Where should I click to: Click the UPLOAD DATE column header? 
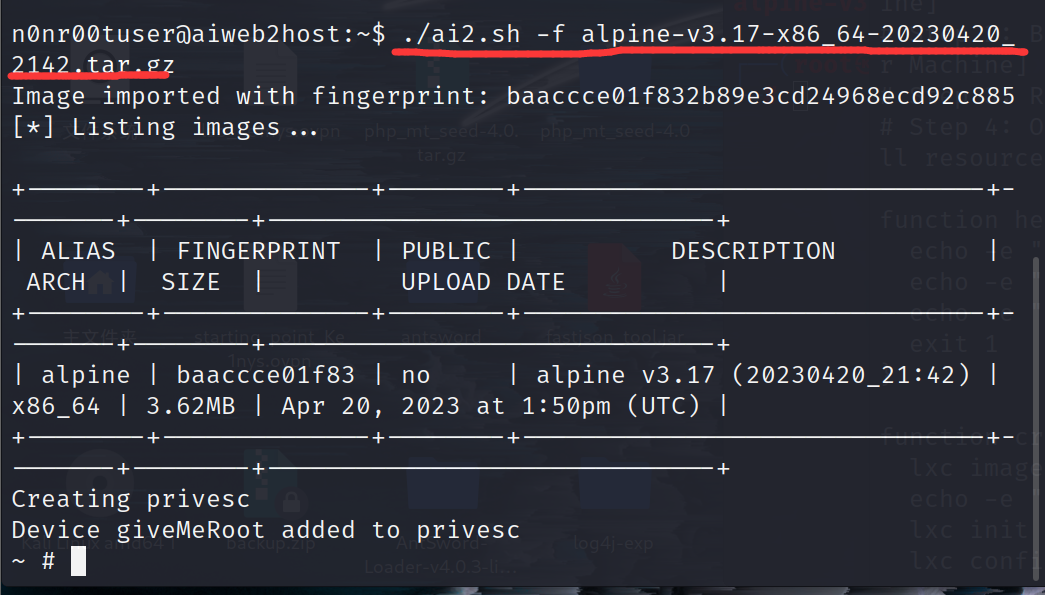pyautogui.click(x=483, y=282)
